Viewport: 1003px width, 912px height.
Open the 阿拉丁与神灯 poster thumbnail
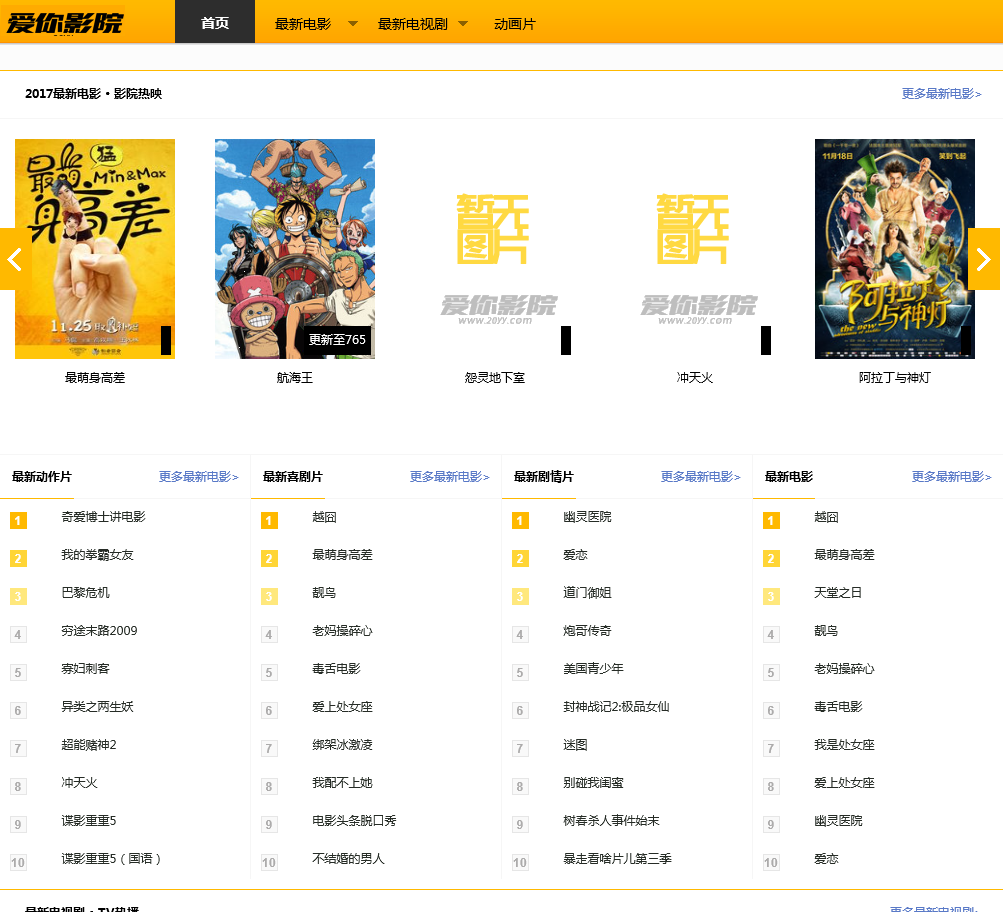894,249
